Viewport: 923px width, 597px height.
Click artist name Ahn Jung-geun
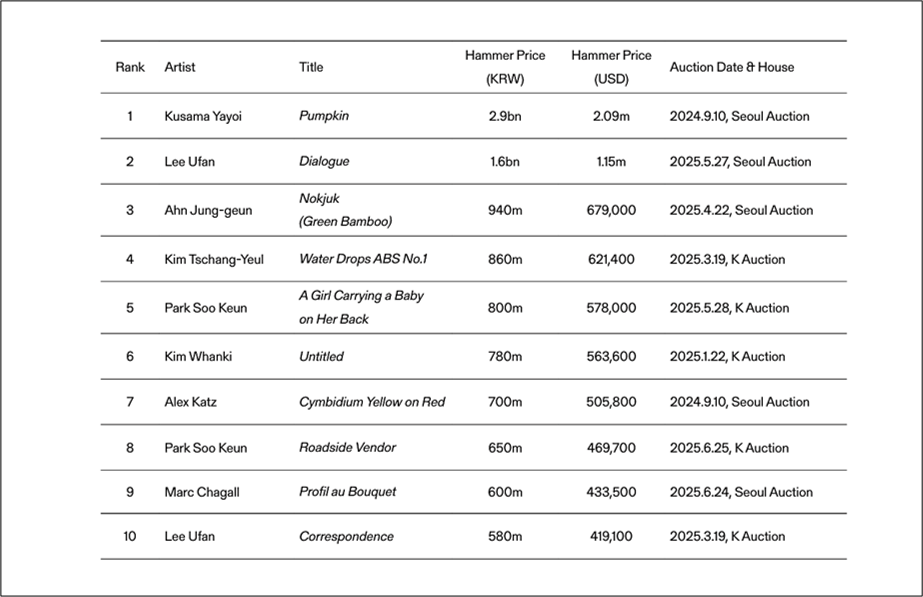click(208, 210)
